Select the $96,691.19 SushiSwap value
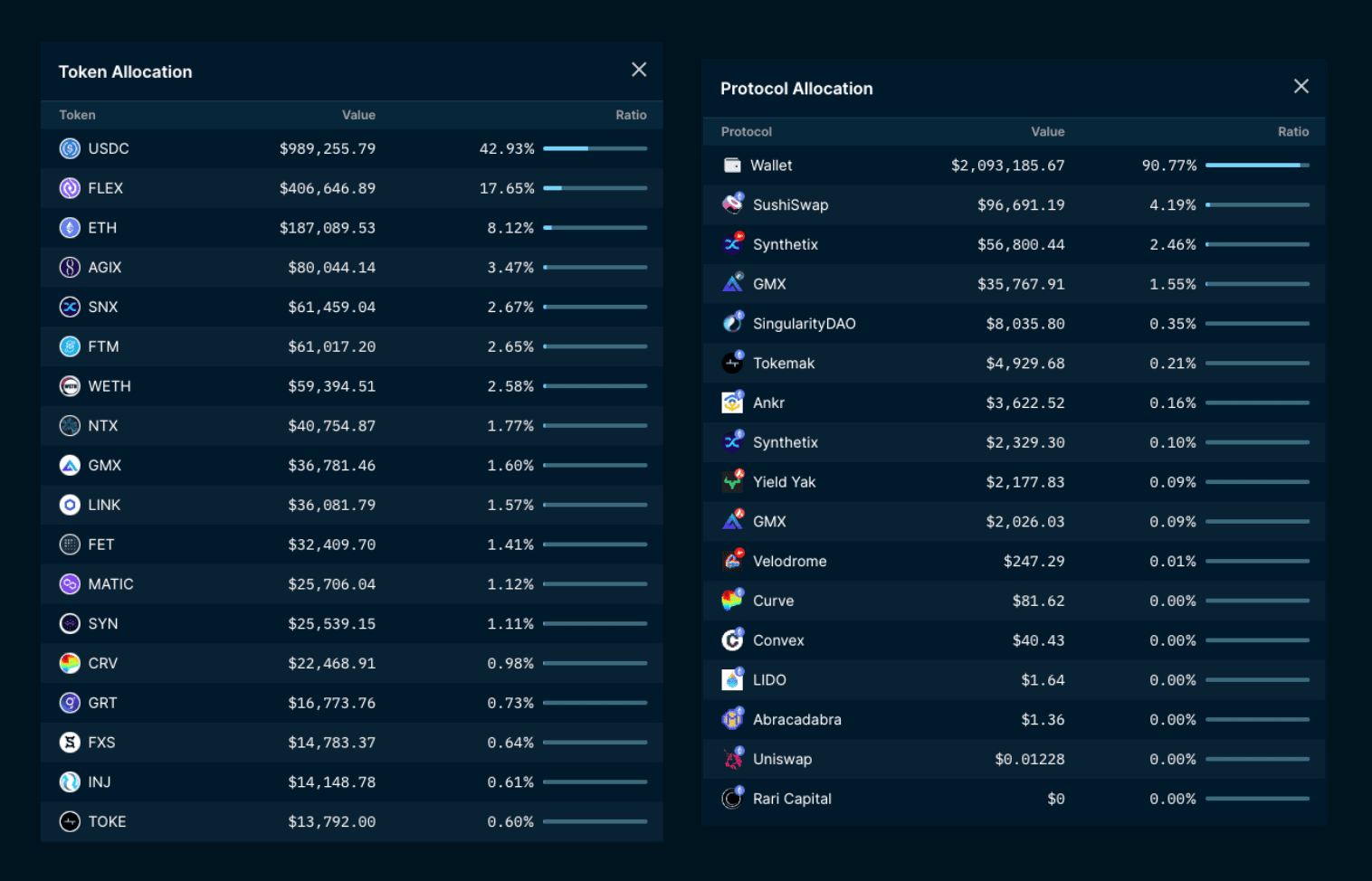 1021,204
